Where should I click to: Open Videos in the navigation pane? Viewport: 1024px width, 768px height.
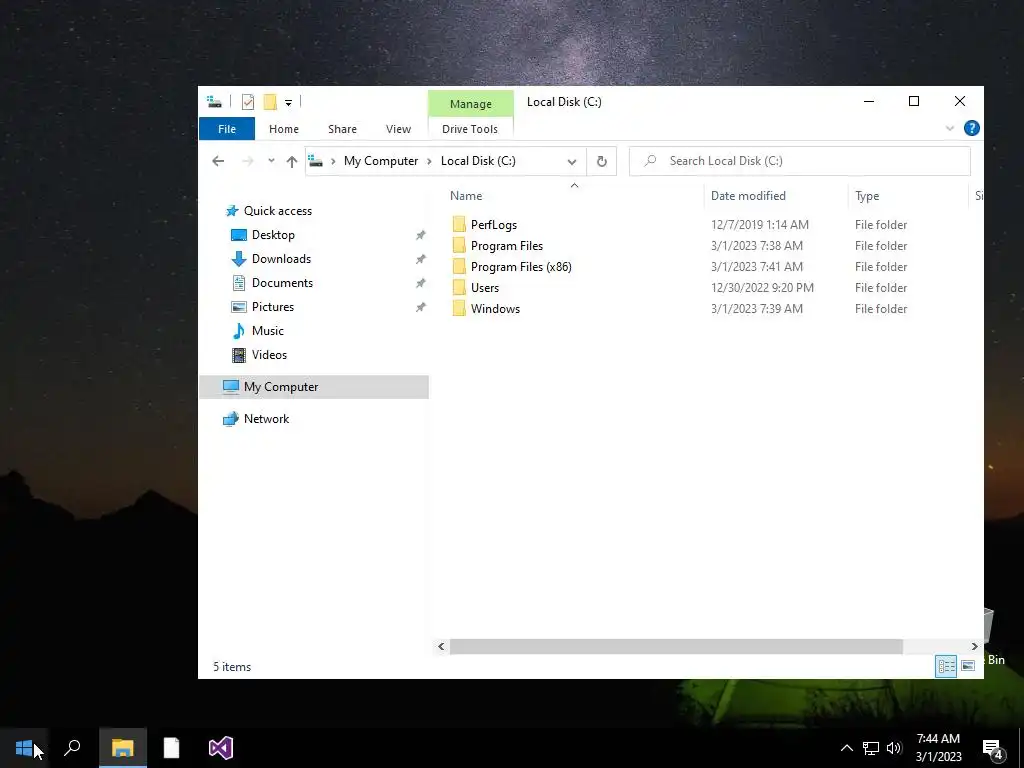tap(269, 355)
